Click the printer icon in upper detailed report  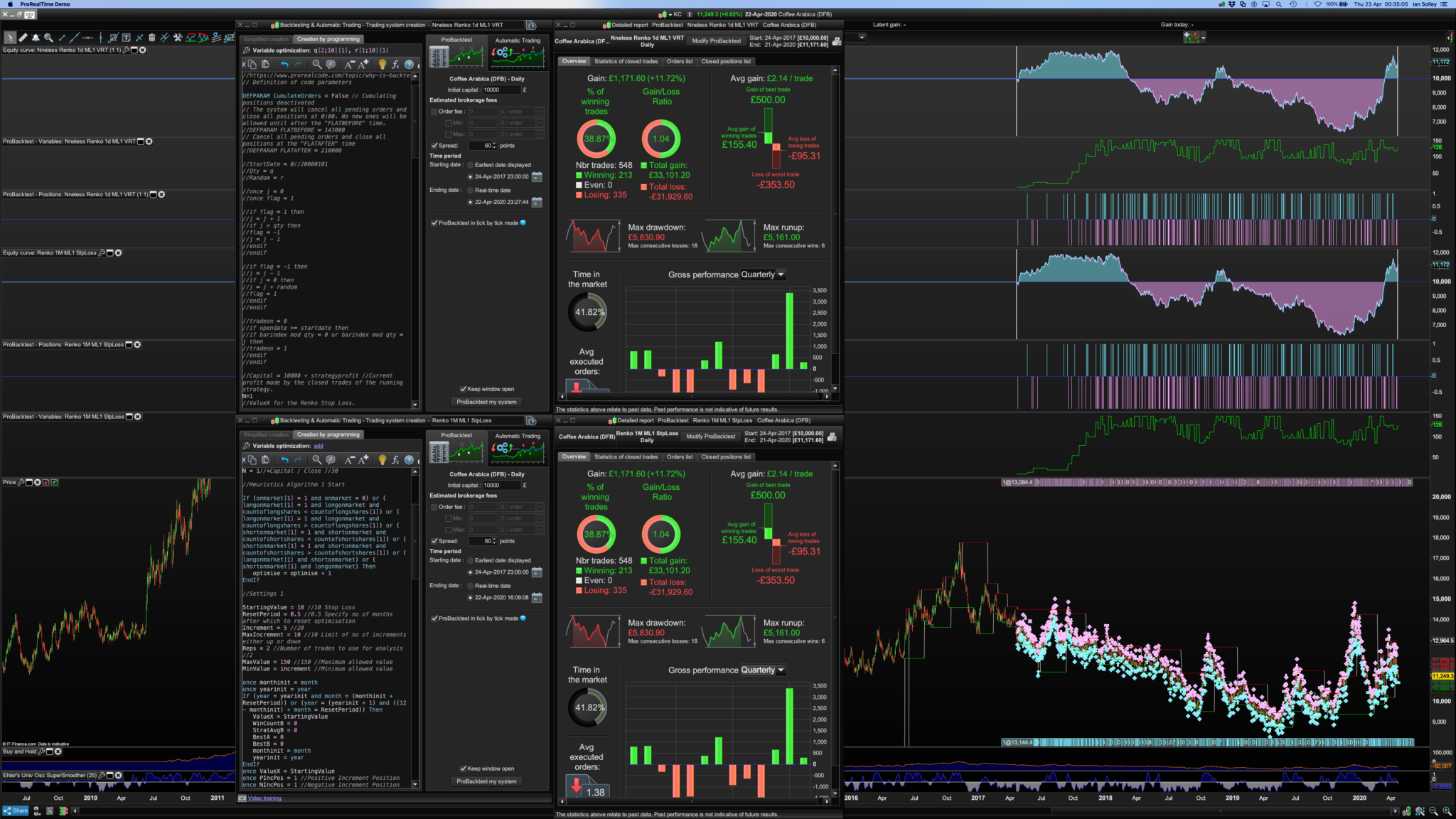[837, 41]
